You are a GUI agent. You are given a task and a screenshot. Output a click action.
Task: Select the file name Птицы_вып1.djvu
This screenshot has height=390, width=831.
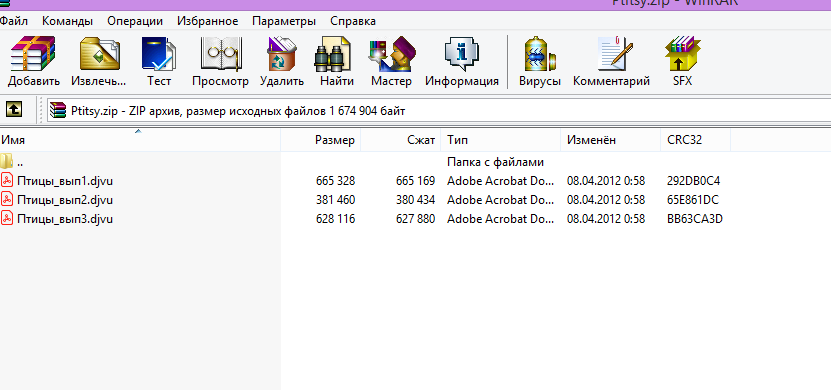click(x=65, y=181)
